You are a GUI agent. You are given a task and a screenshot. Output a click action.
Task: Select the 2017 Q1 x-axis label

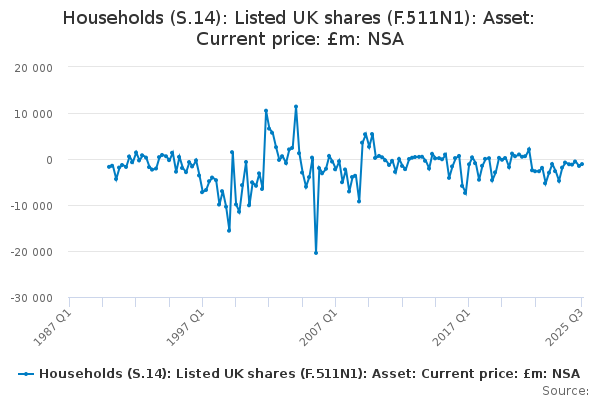pyautogui.click(x=455, y=324)
